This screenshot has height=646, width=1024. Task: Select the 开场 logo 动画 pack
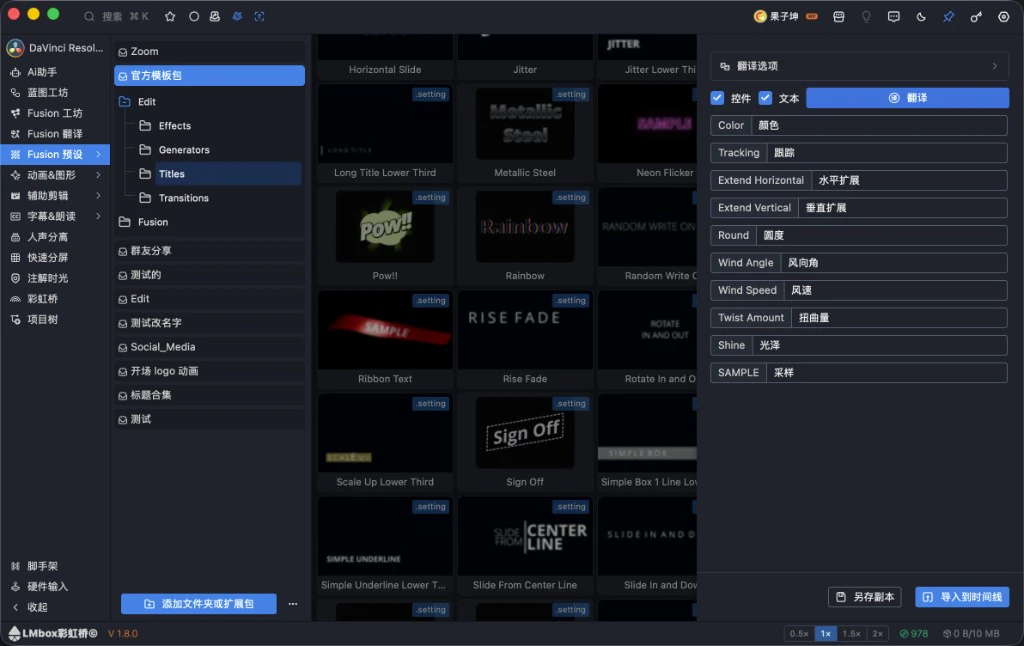[209, 371]
